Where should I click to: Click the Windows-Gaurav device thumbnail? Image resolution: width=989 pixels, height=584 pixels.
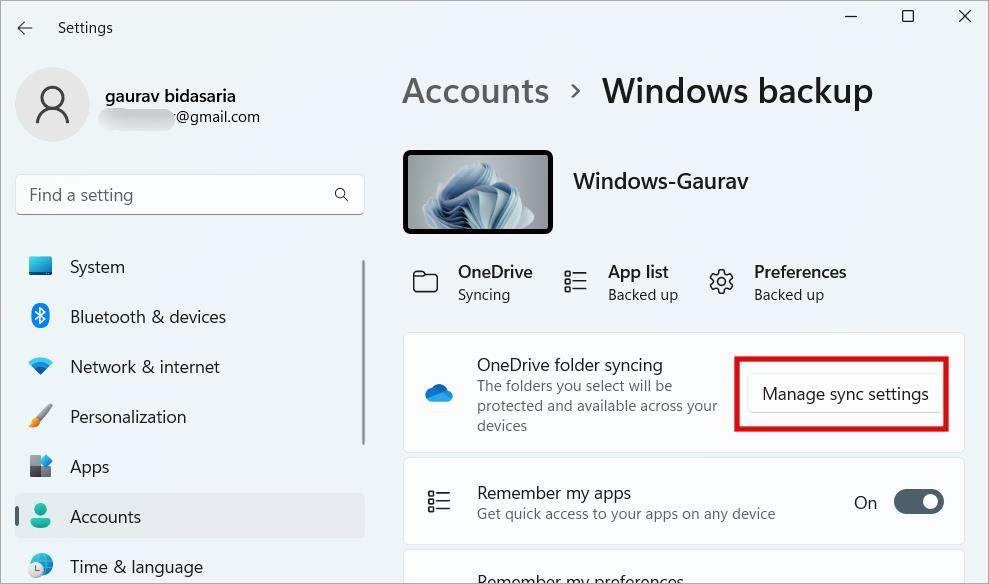pos(477,192)
